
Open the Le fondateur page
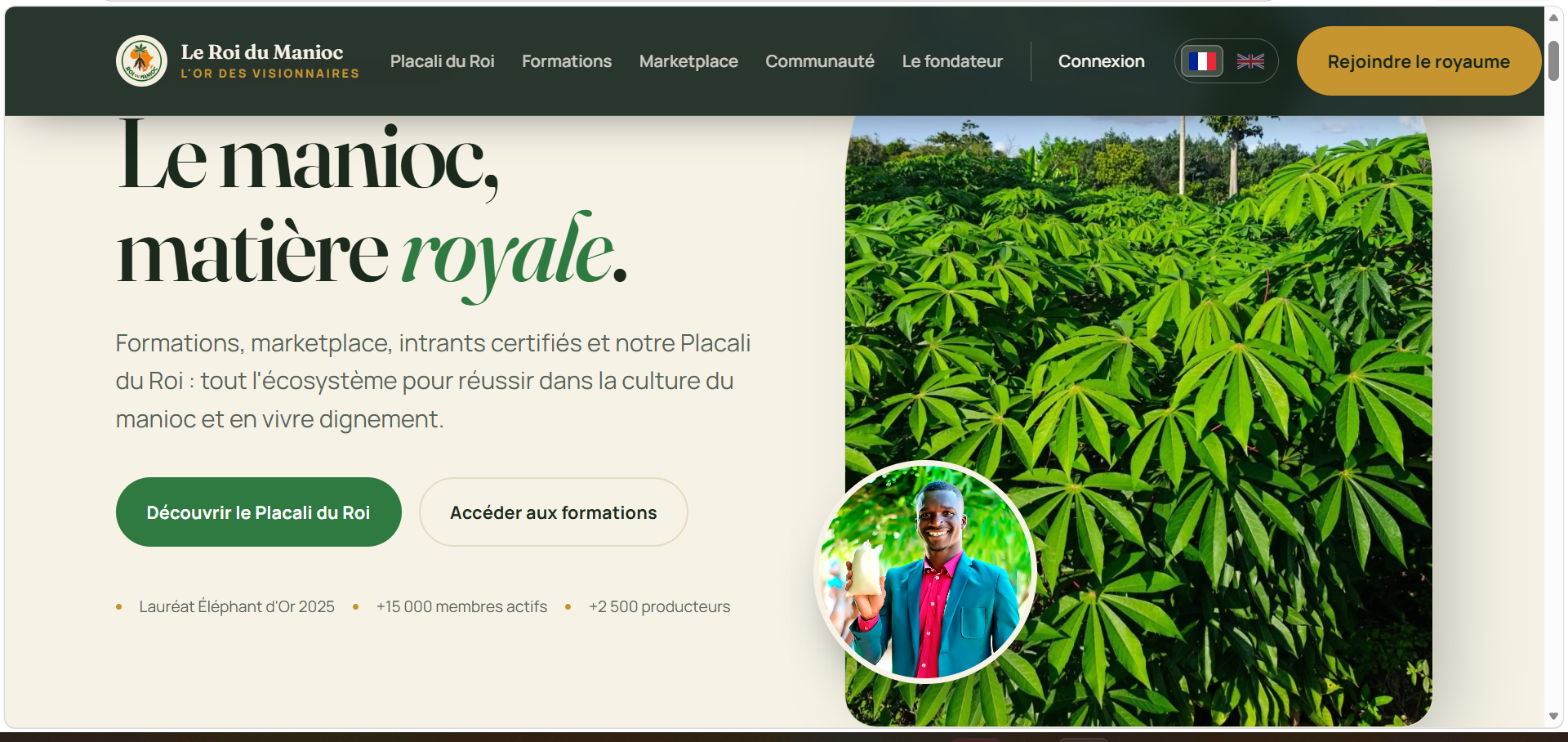pyautogui.click(x=952, y=61)
